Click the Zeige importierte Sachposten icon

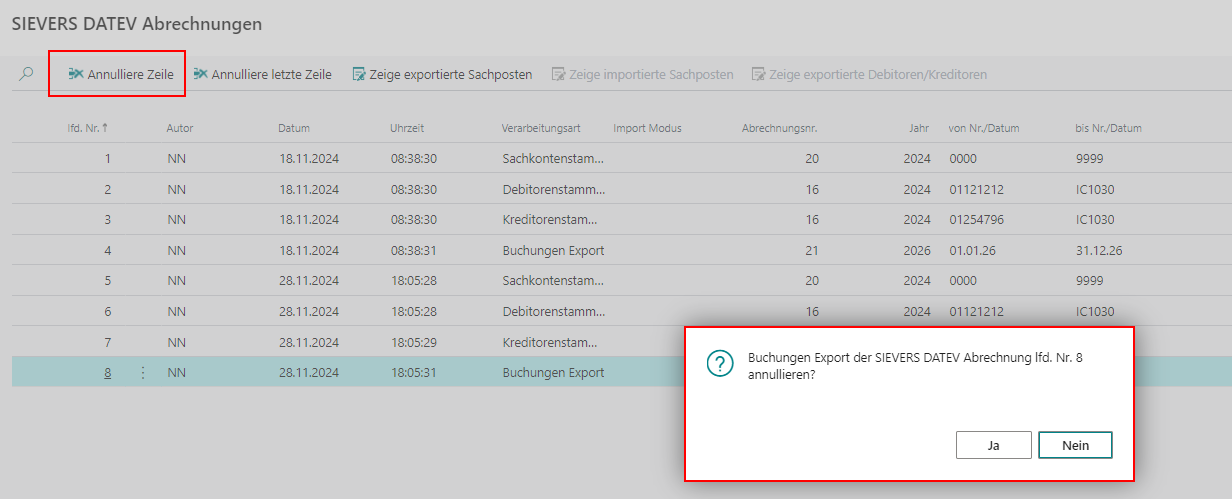559,74
